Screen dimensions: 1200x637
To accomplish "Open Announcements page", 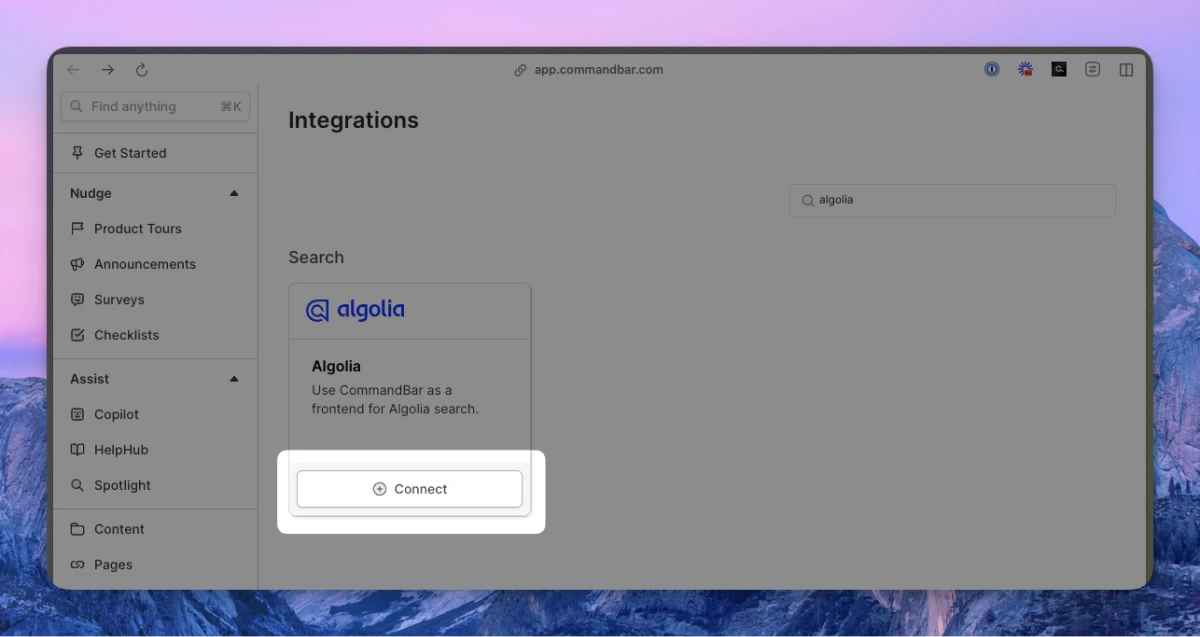I will click(x=144, y=264).
